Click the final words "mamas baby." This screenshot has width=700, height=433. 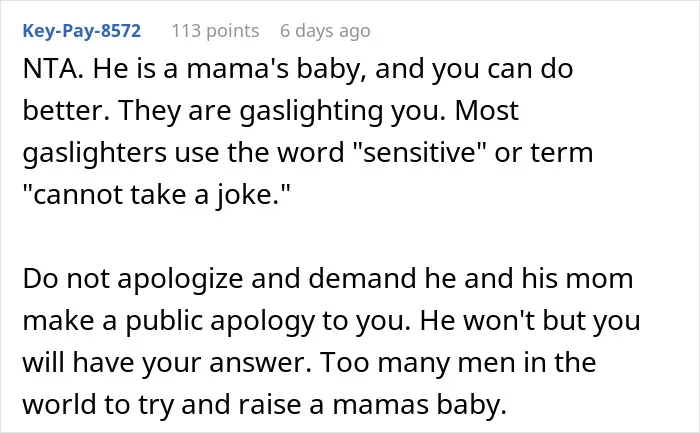coord(420,405)
